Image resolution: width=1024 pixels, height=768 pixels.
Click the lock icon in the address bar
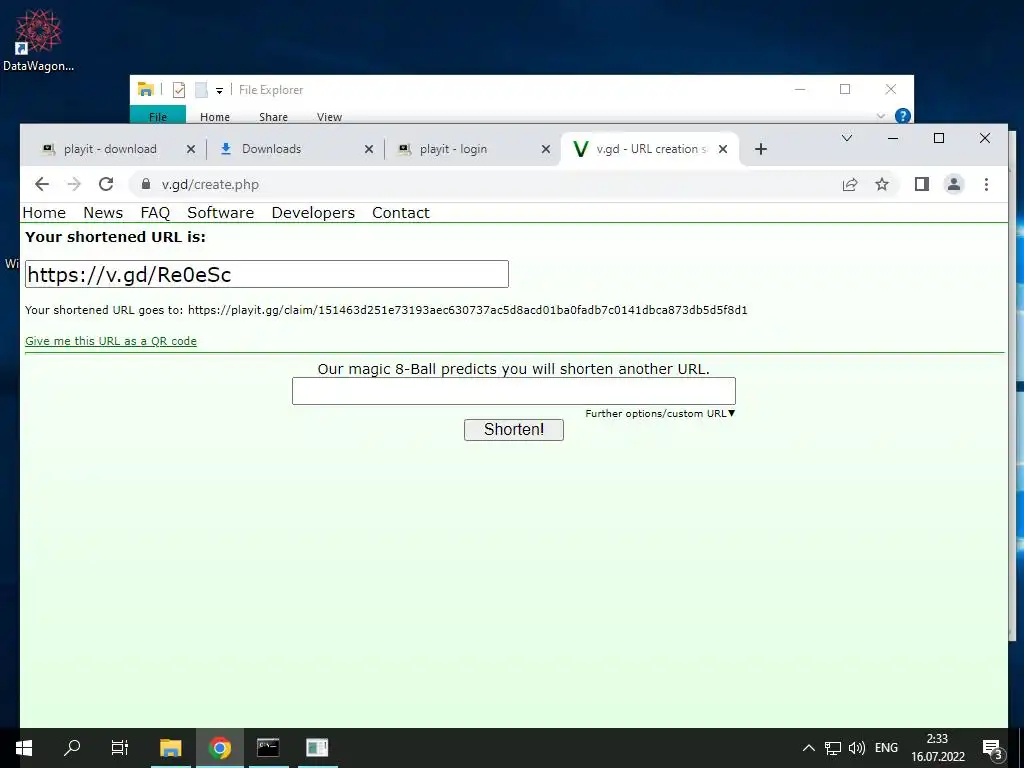coord(146,184)
